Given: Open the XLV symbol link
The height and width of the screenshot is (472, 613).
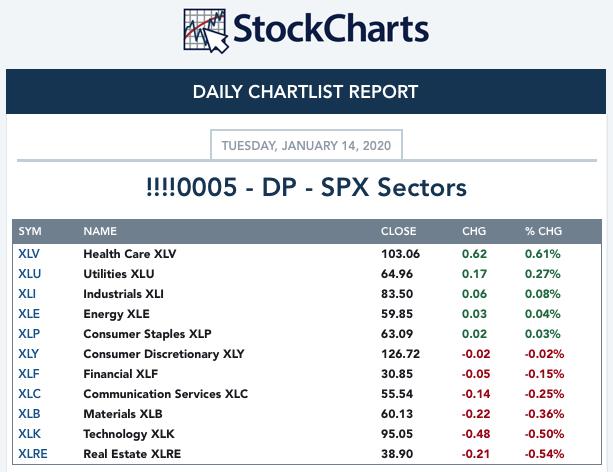Looking at the screenshot, I should (x=29, y=254).
